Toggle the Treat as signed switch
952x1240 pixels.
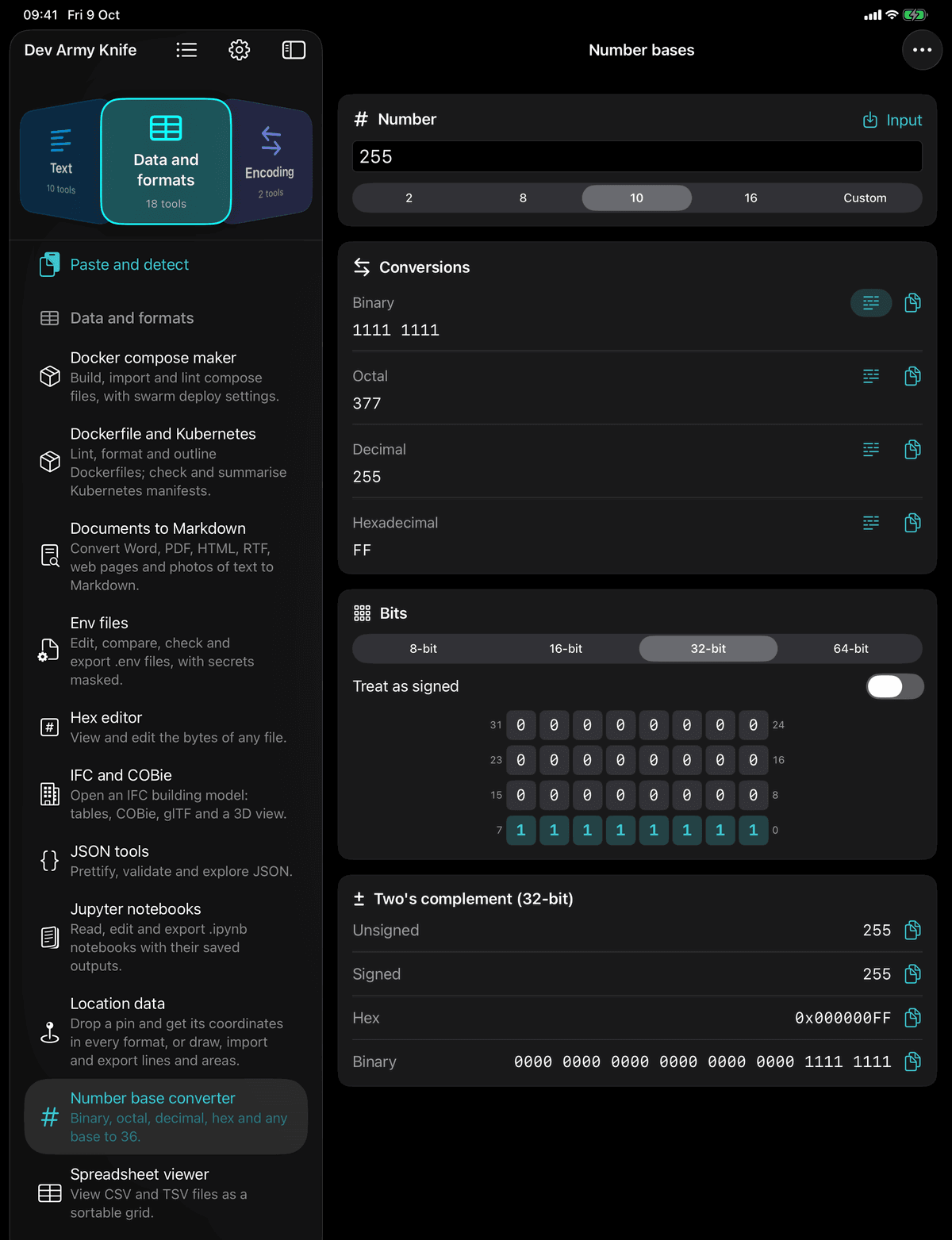[x=895, y=686]
